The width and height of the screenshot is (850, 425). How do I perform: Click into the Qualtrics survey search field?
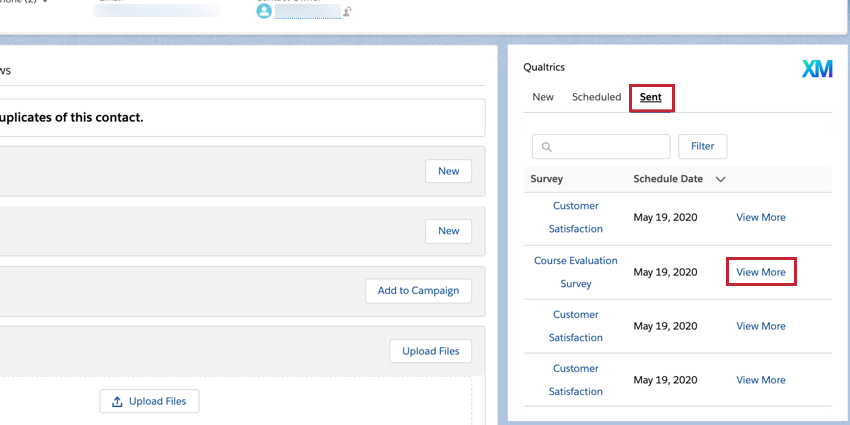(601, 146)
